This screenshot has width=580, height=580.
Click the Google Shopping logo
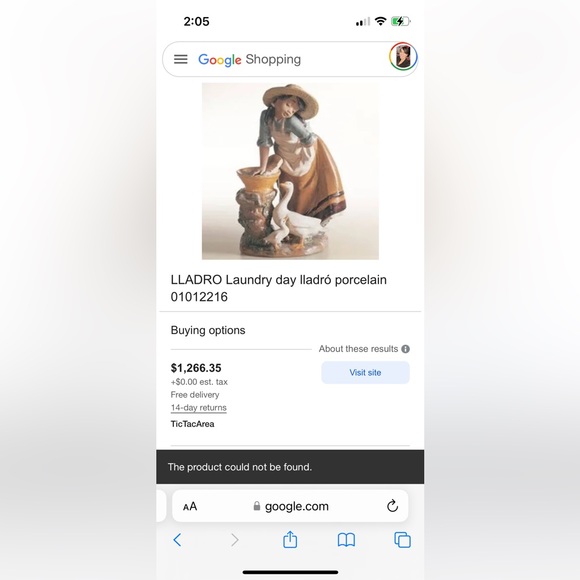[250, 60]
